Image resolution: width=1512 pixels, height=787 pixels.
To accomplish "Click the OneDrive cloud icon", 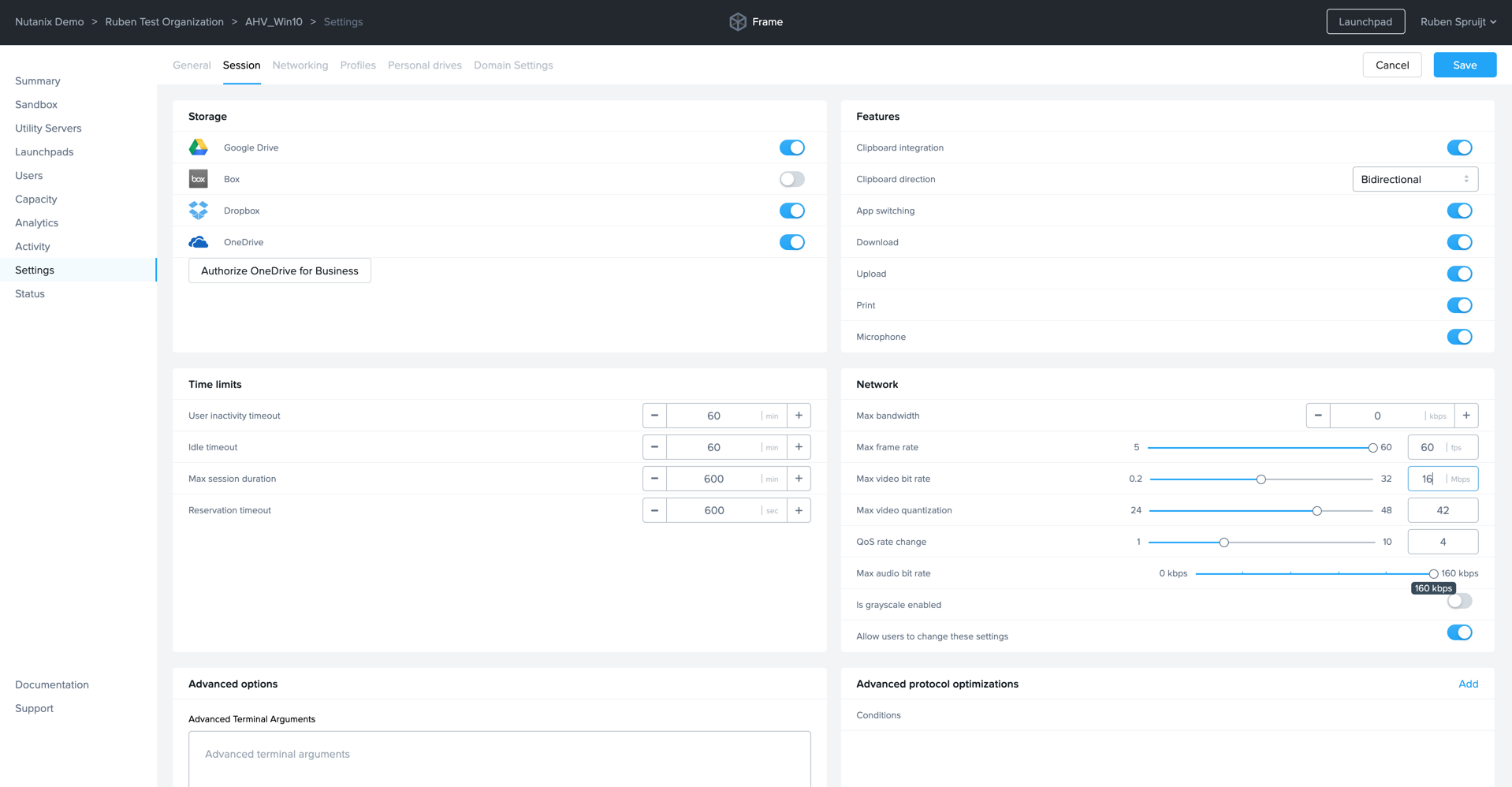I will [x=198, y=242].
